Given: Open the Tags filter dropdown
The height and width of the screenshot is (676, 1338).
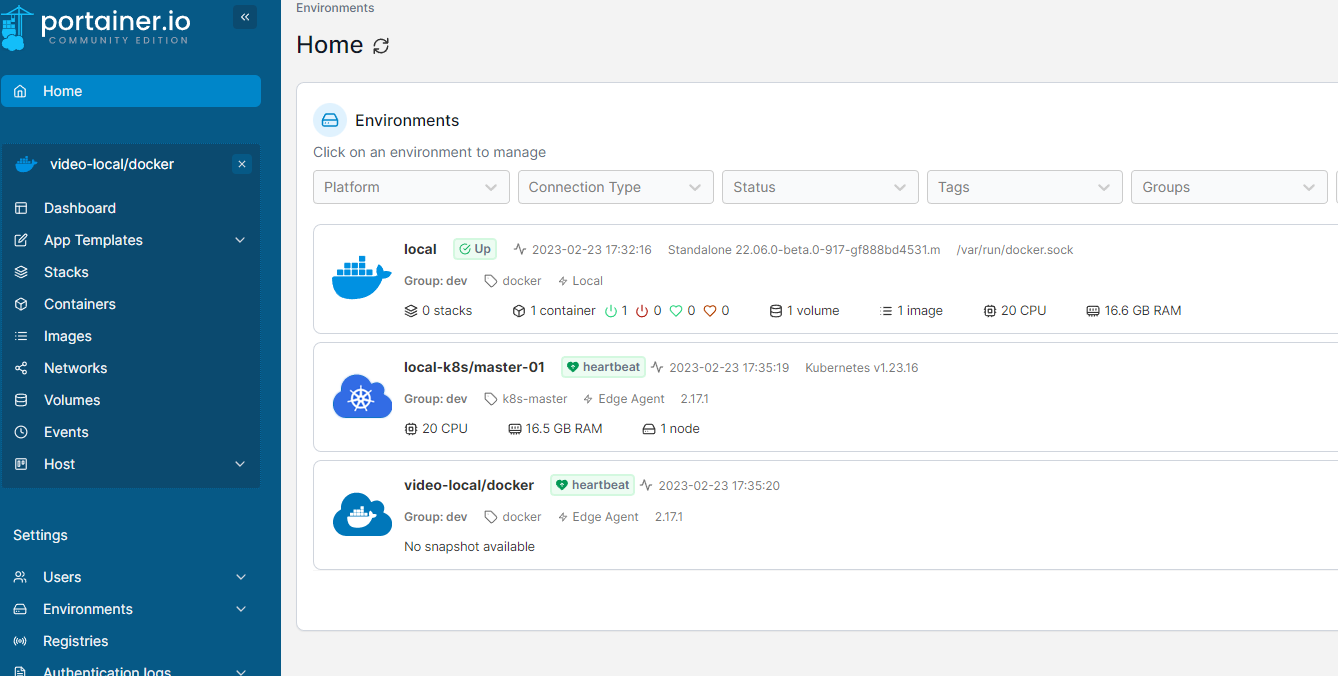Looking at the screenshot, I should click(1024, 187).
